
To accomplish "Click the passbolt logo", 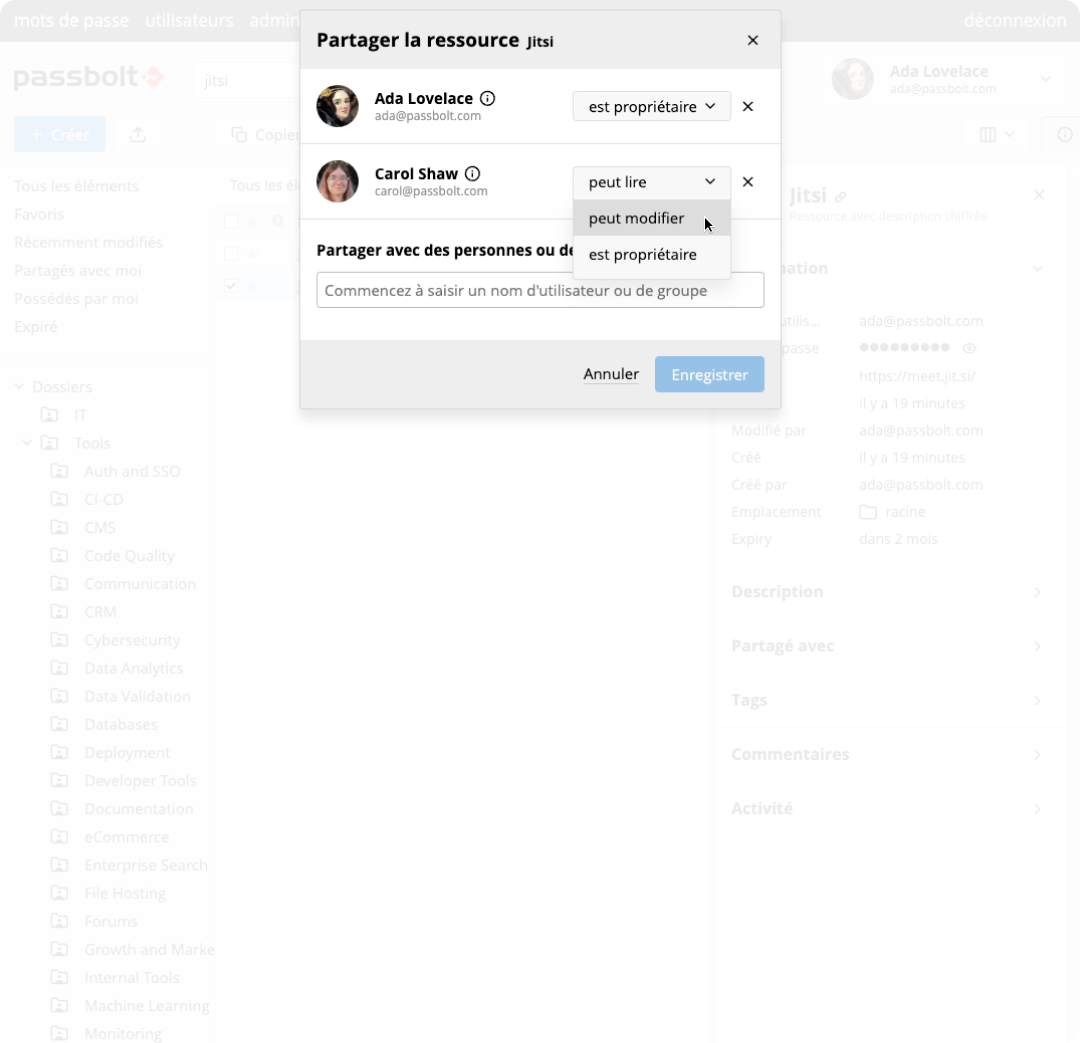I will click(89, 77).
